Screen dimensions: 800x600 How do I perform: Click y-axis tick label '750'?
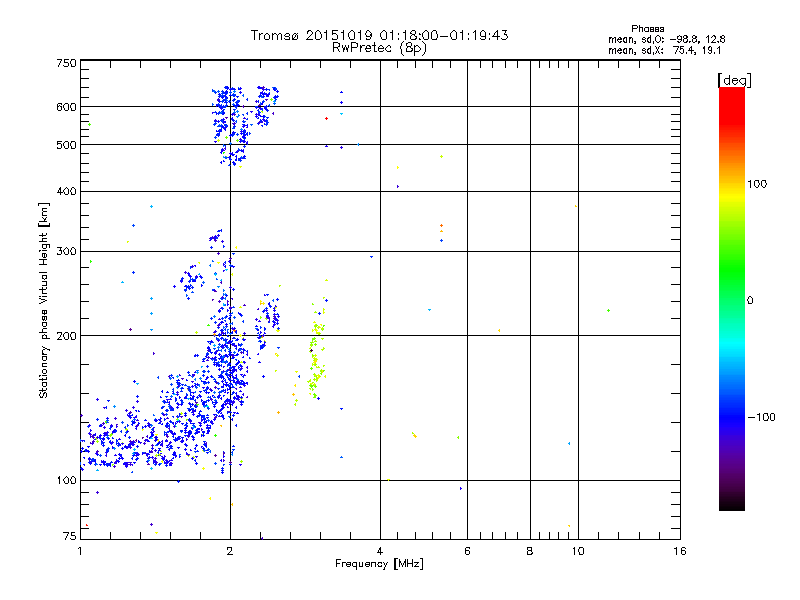point(66,63)
